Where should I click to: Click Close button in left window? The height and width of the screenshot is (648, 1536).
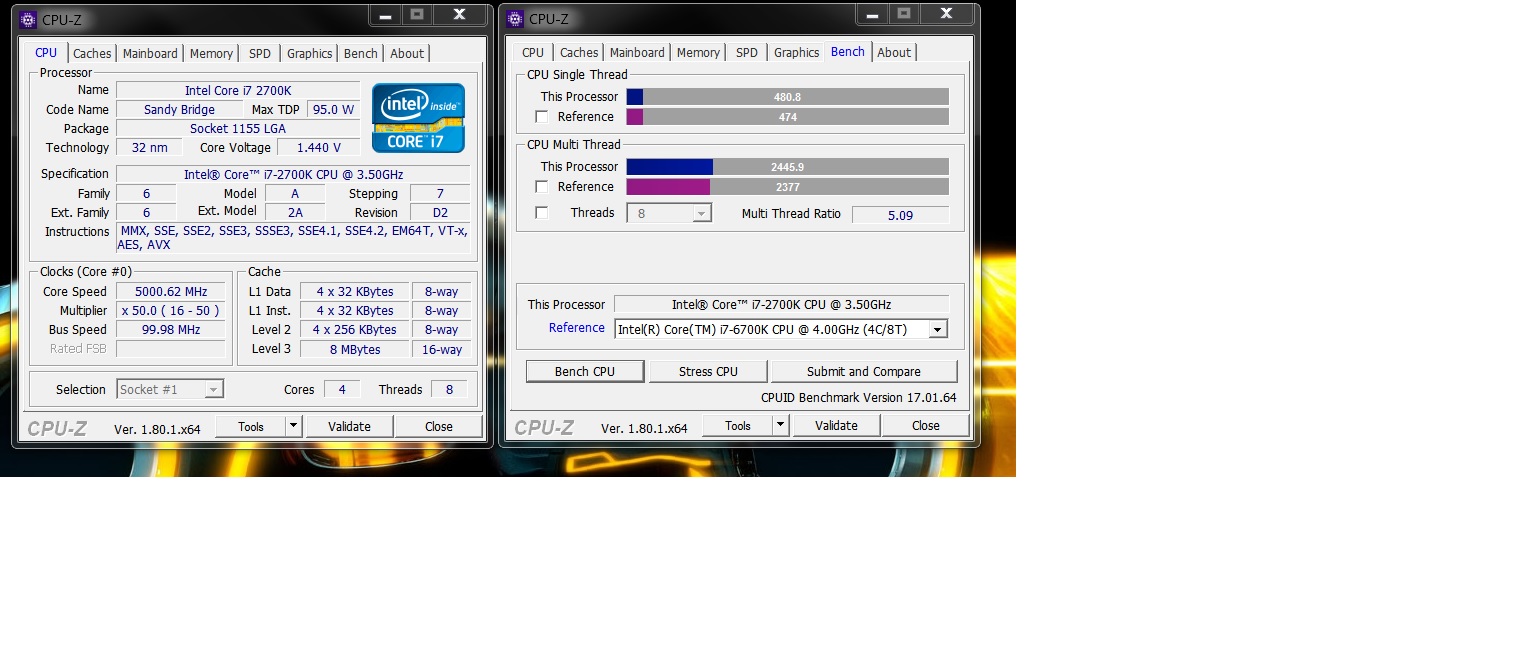pyautogui.click(x=439, y=426)
